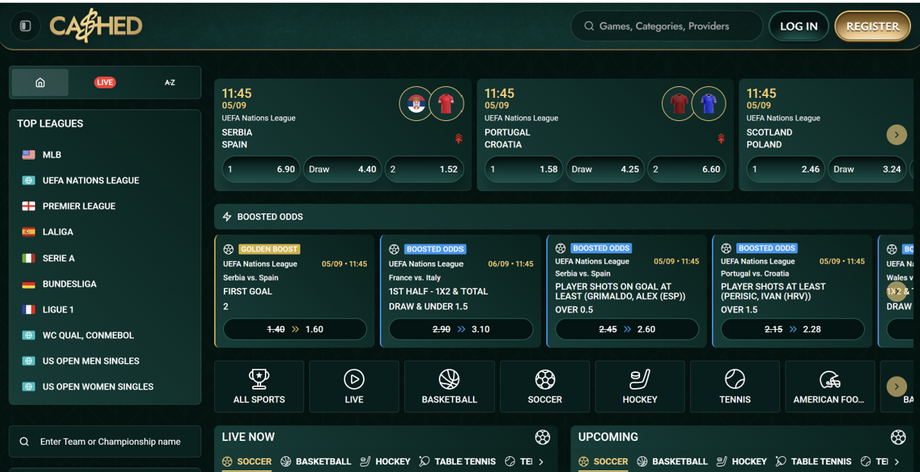The image size is (920, 472).
Task: Open the Cashed logo home link
Action: click(x=96, y=26)
